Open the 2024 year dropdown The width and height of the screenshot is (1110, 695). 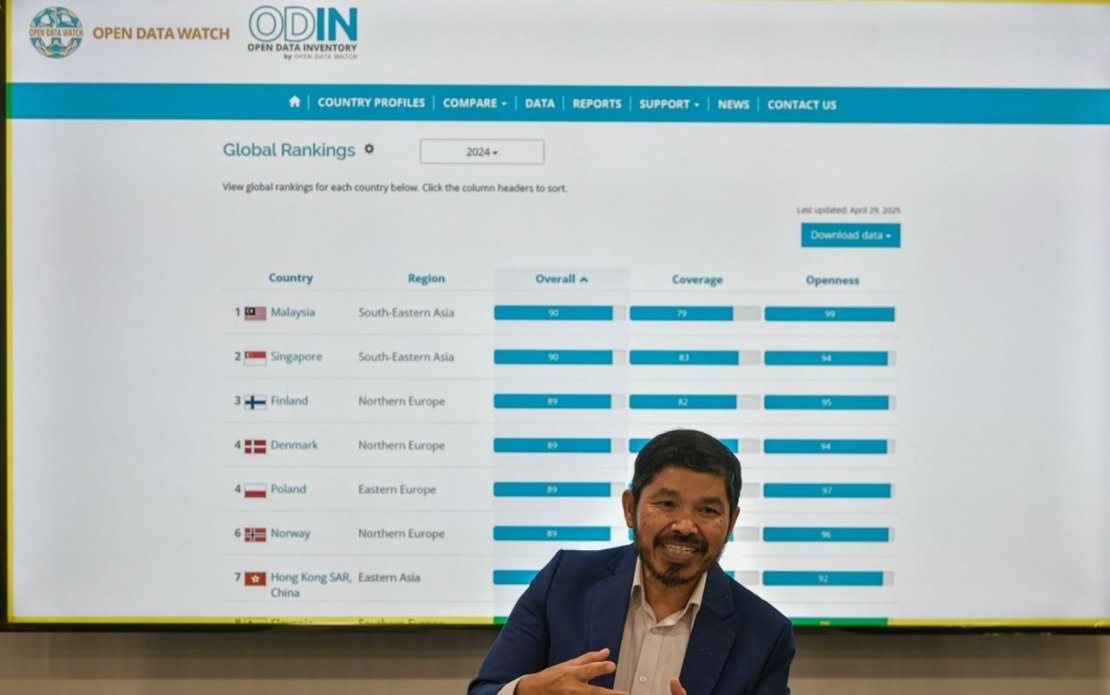[x=482, y=151]
